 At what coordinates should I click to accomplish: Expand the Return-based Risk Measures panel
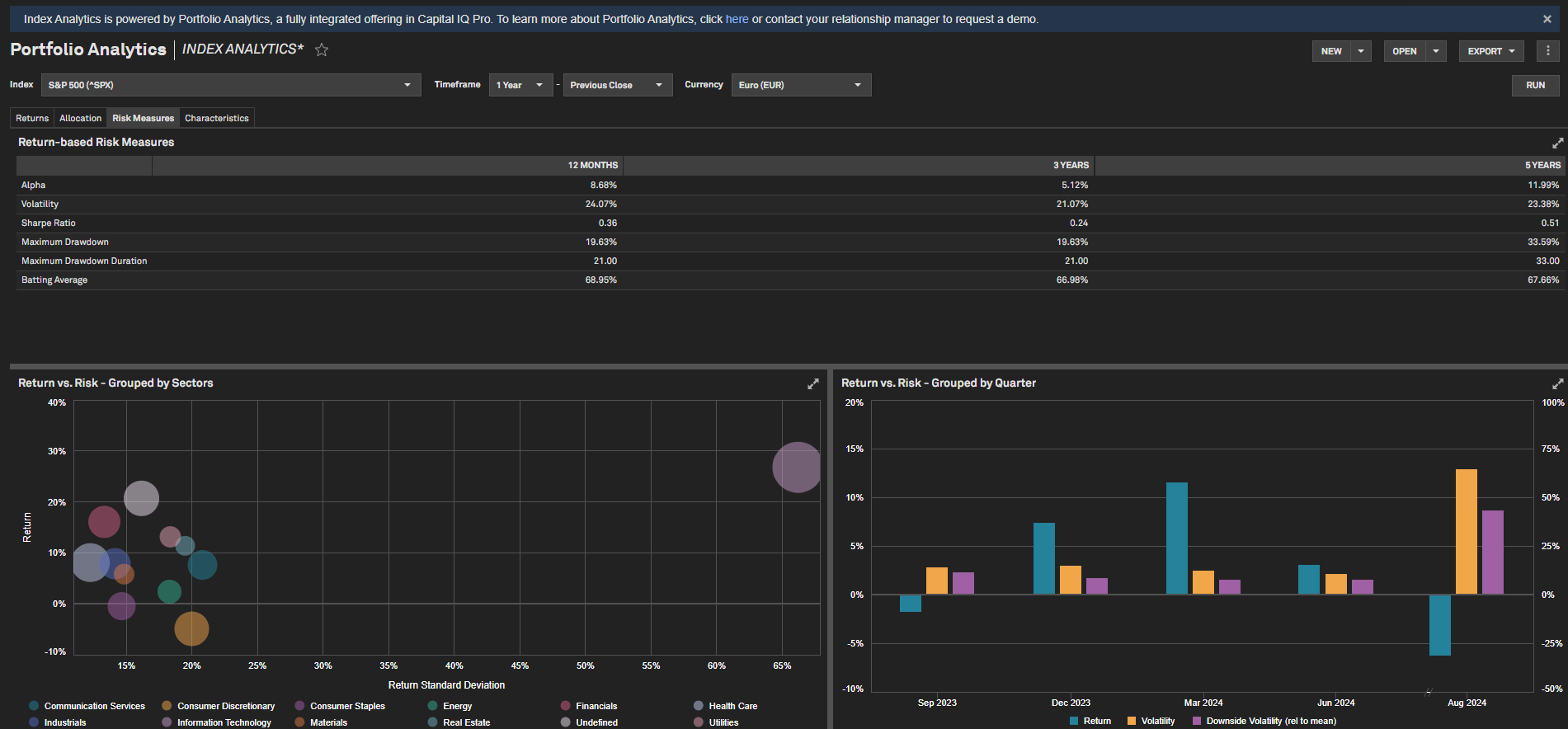[x=1557, y=143]
